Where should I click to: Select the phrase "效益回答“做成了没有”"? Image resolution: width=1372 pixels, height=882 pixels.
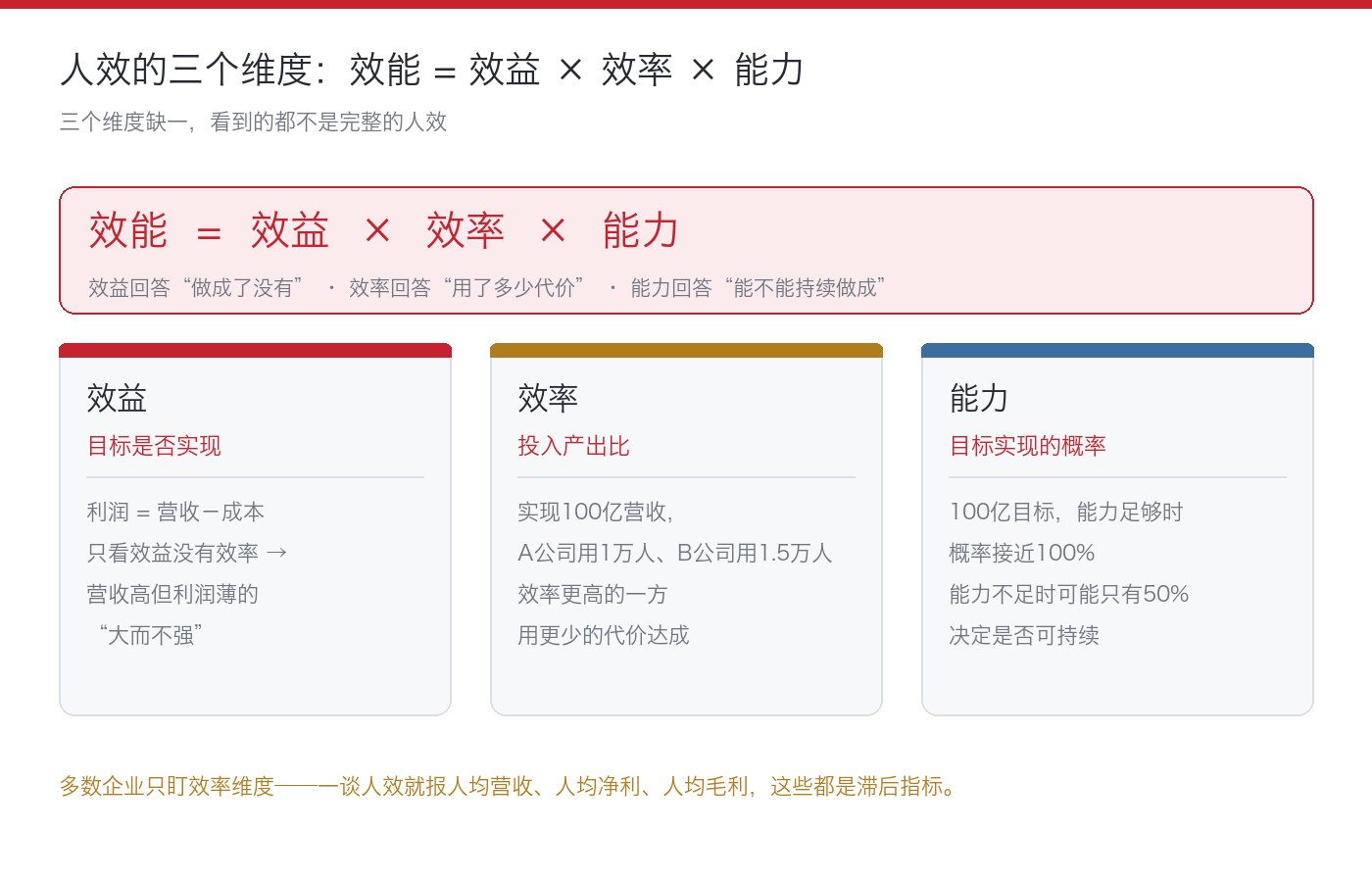(x=196, y=288)
